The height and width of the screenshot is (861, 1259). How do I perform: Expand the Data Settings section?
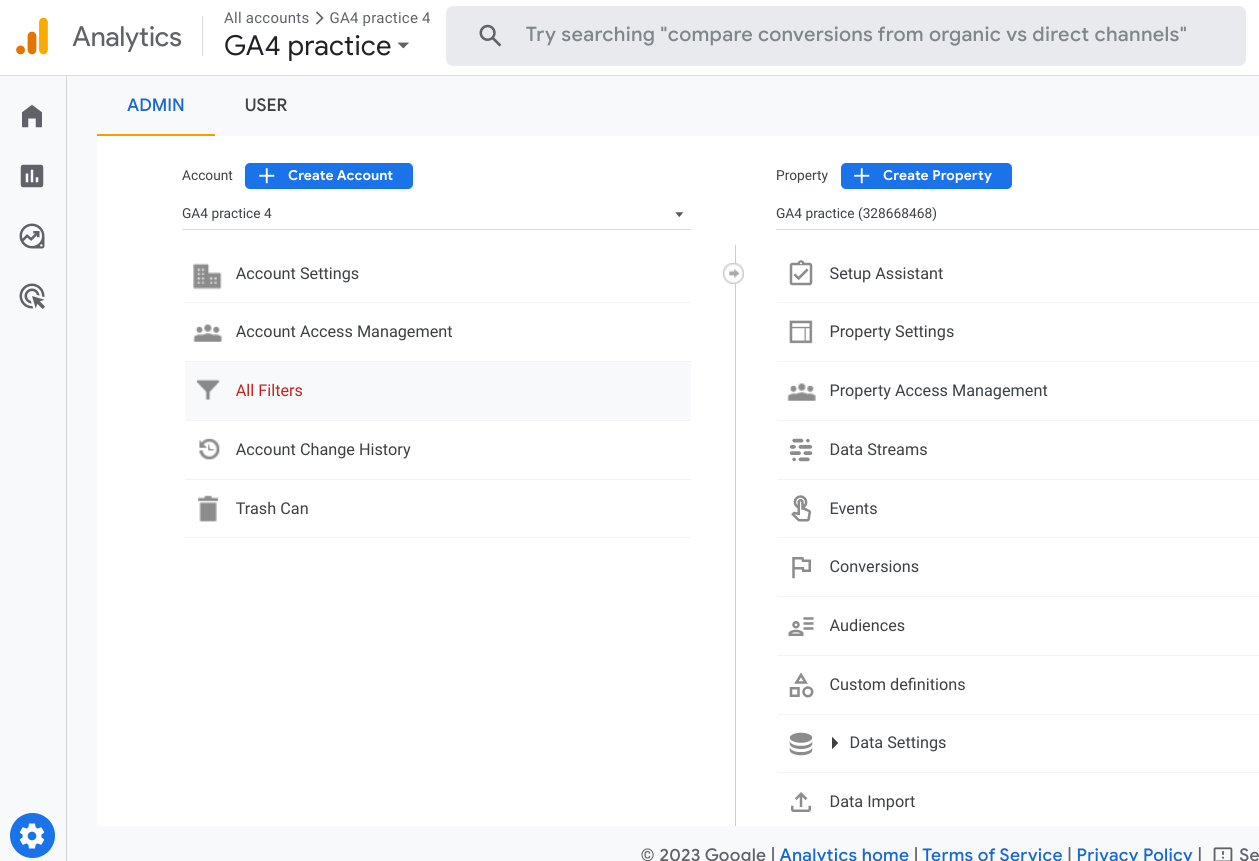point(835,743)
